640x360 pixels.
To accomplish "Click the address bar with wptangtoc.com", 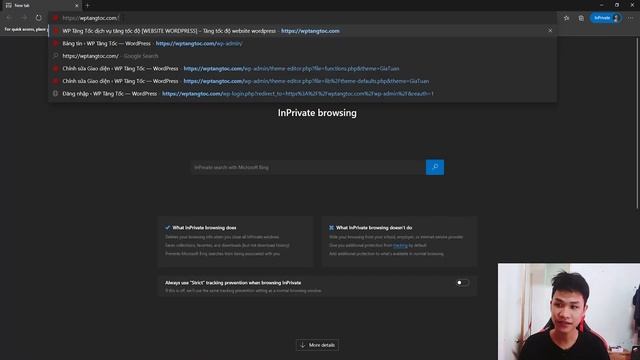I will click(302, 18).
